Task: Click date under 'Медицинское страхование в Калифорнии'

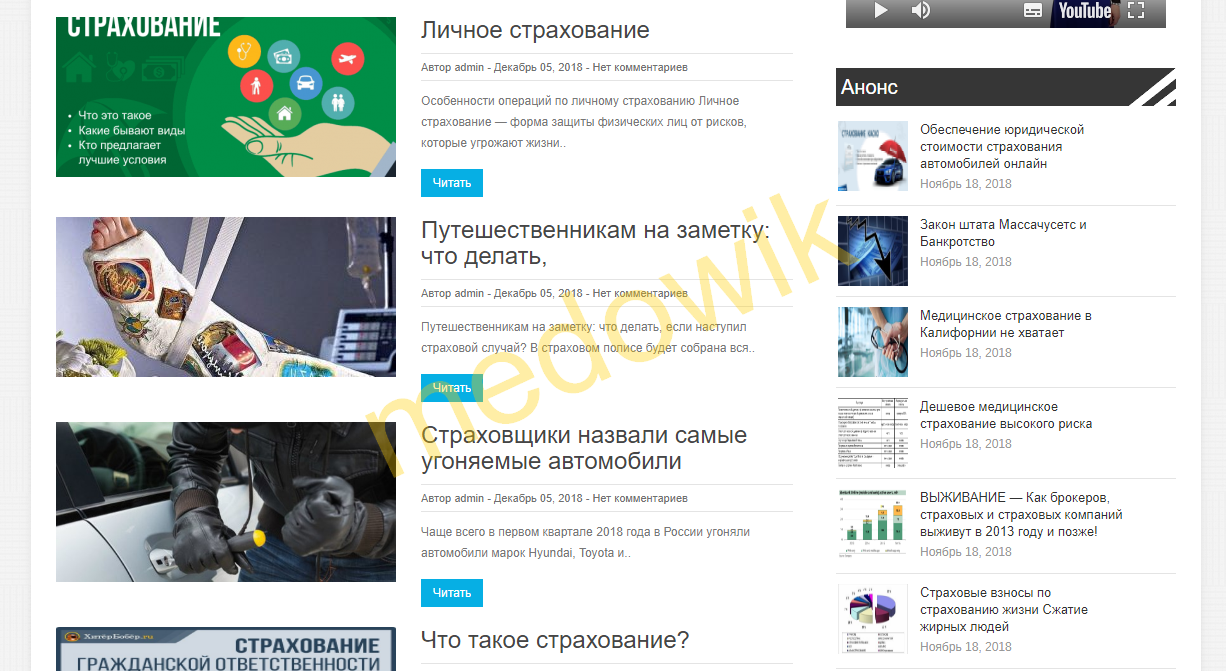Action: pyautogui.click(x=966, y=353)
